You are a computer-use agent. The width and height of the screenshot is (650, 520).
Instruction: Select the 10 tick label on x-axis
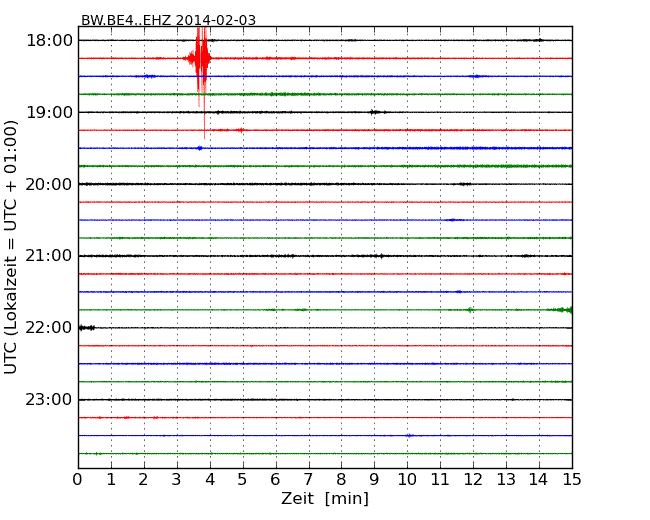[x=407, y=480]
